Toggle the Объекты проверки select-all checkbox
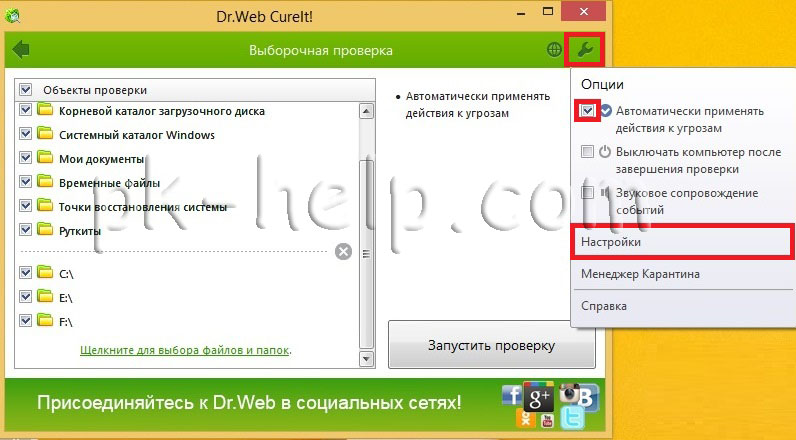This screenshot has width=796, height=440. point(26,89)
